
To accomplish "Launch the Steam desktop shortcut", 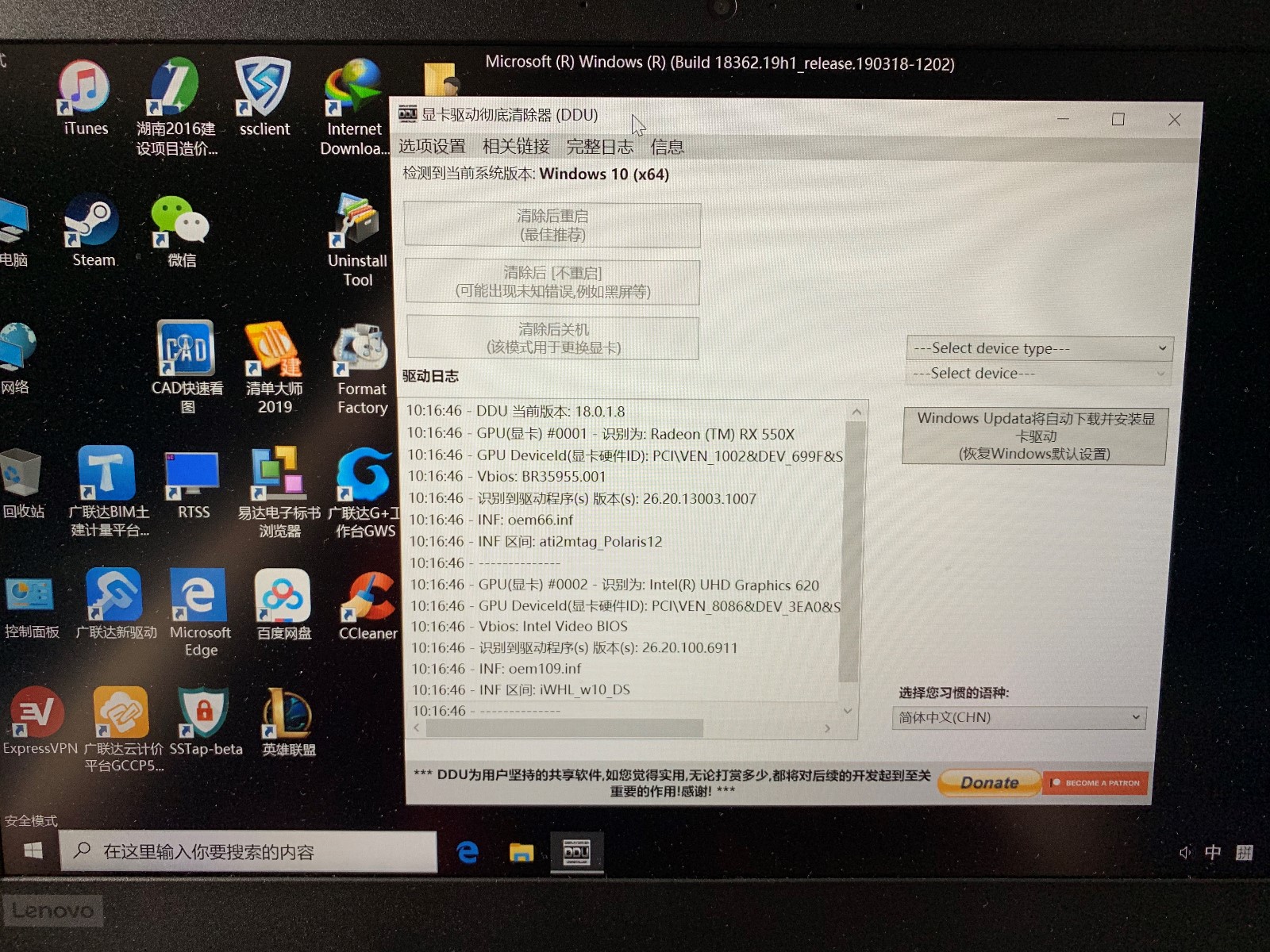I will click(93, 231).
